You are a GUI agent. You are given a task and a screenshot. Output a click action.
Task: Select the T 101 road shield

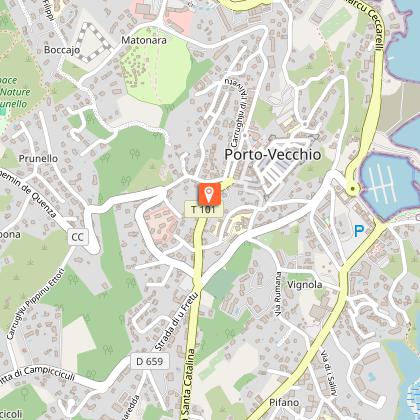(x=203, y=210)
